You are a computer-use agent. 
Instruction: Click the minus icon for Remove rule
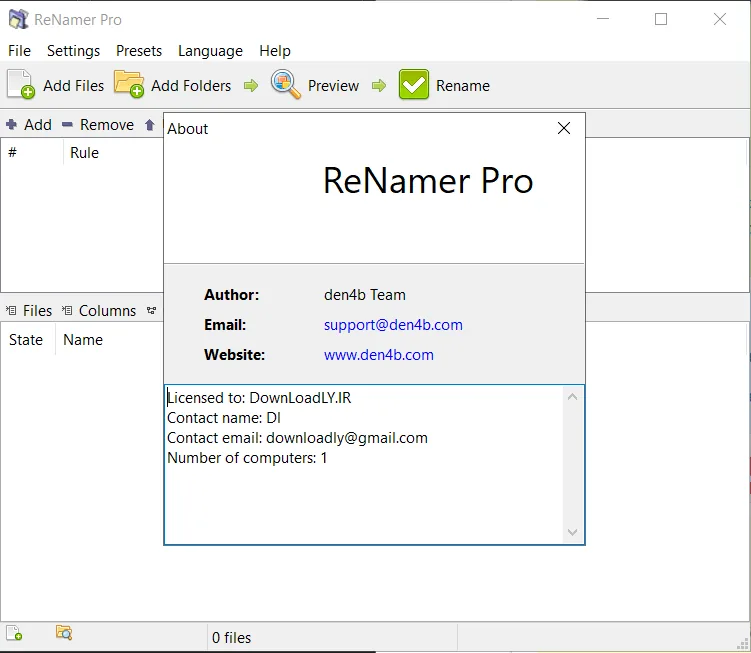pos(67,125)
